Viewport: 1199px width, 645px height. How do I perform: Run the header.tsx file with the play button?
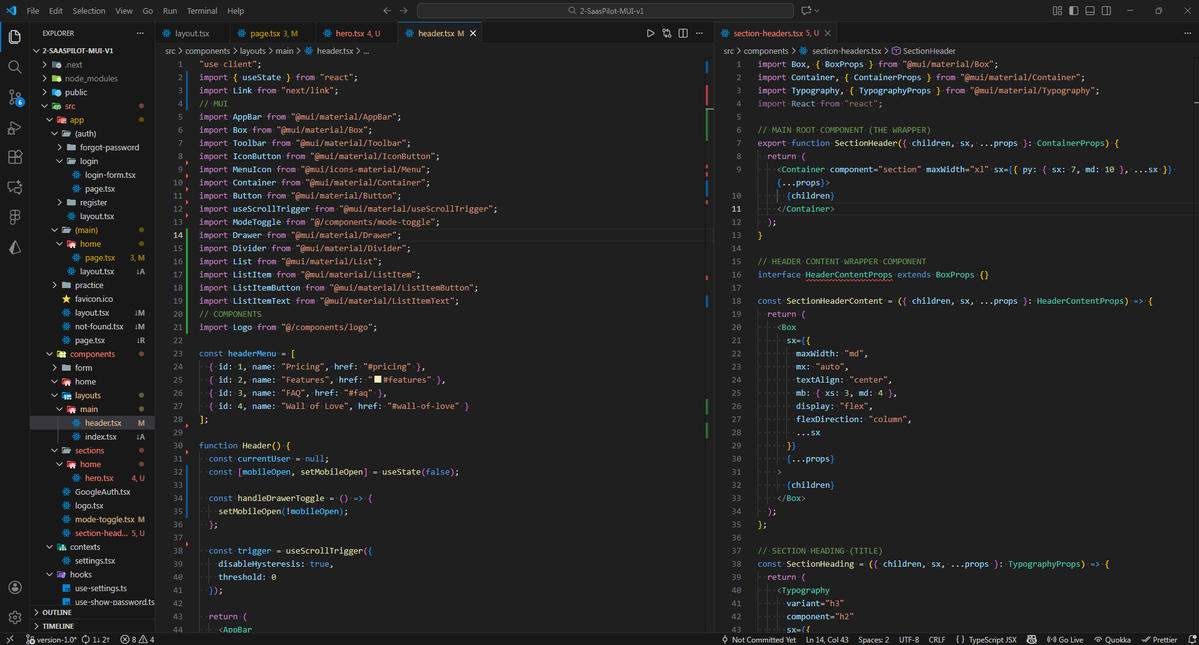click(x=651, y=32)
